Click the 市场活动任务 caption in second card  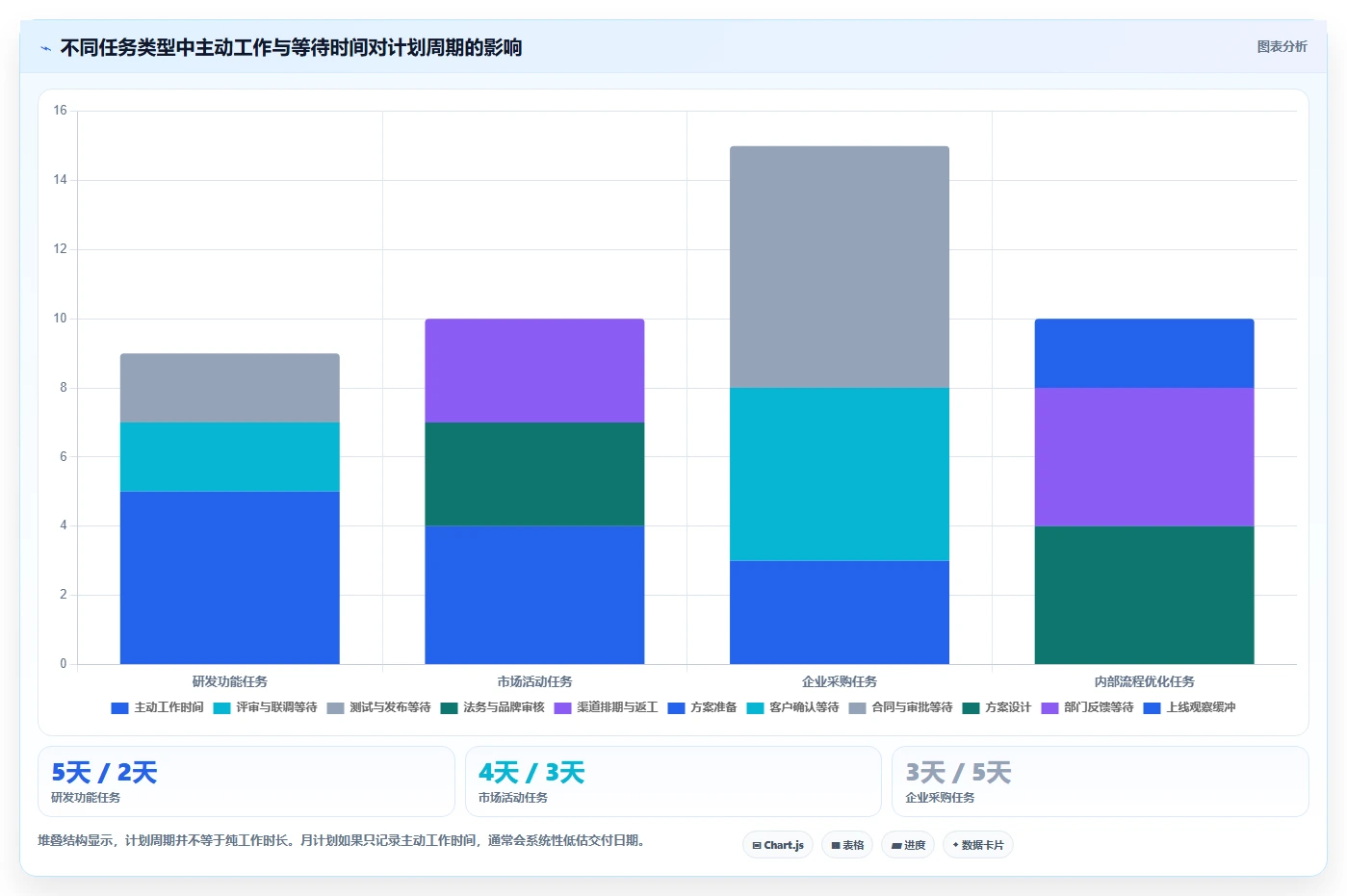click(513, 798)
